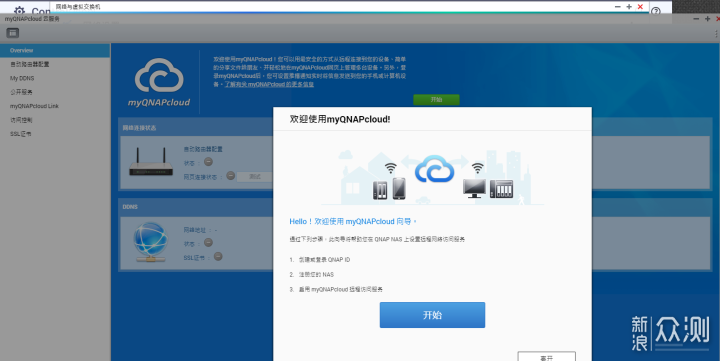Screen dimensions: 720x361
Task: Click the 网络地址 label in DDNS panel
Action: pyautogui.click(x=195, y=230)
